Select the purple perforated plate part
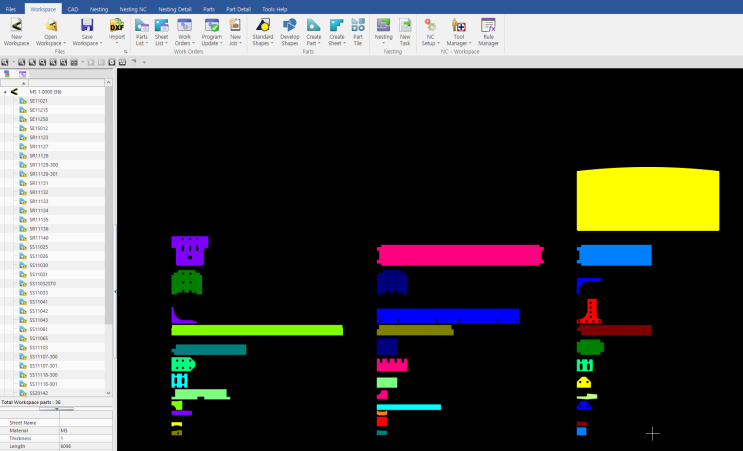 point(190,251)
